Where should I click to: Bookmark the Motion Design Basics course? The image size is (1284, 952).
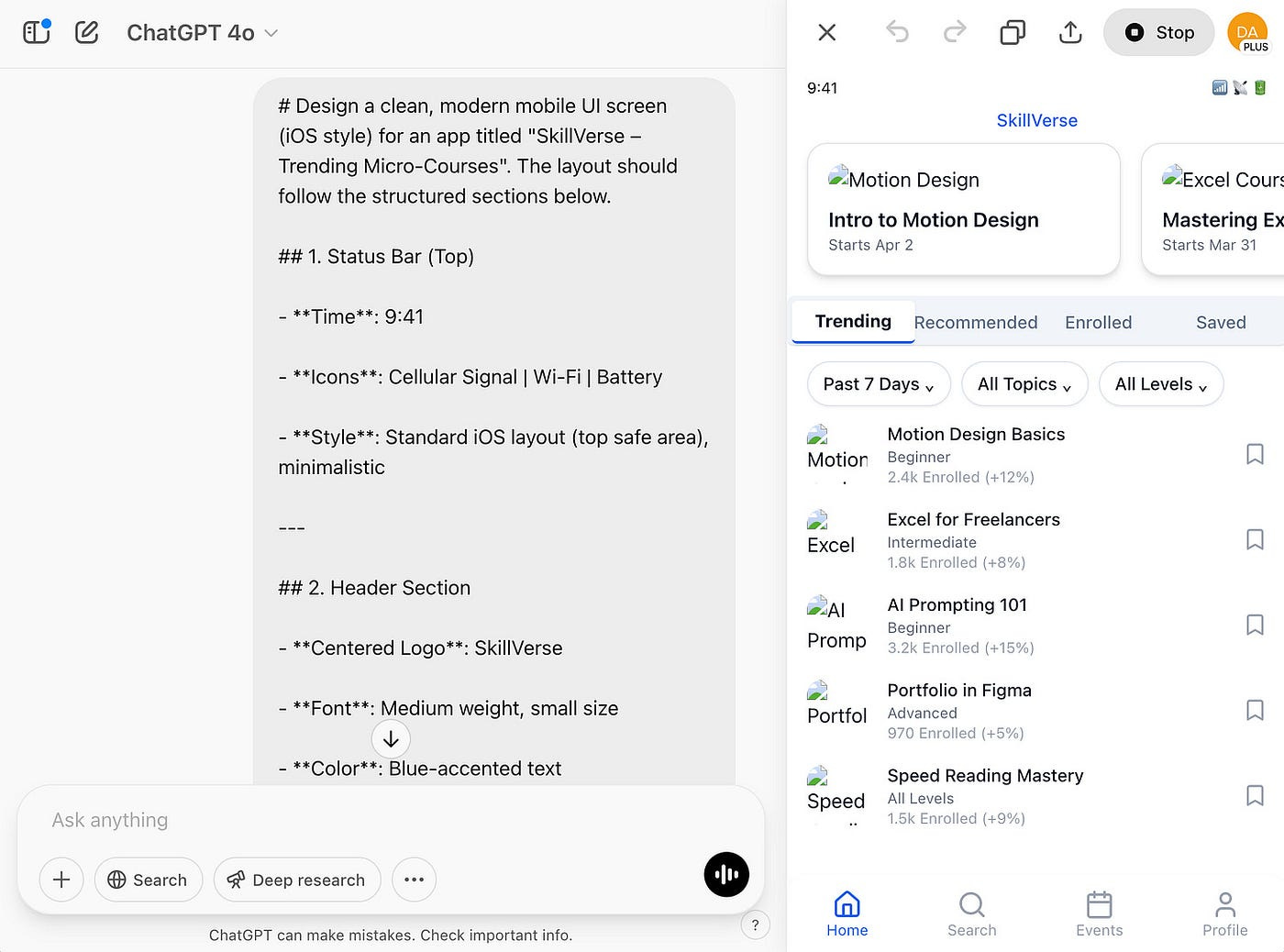(1255, 454)
